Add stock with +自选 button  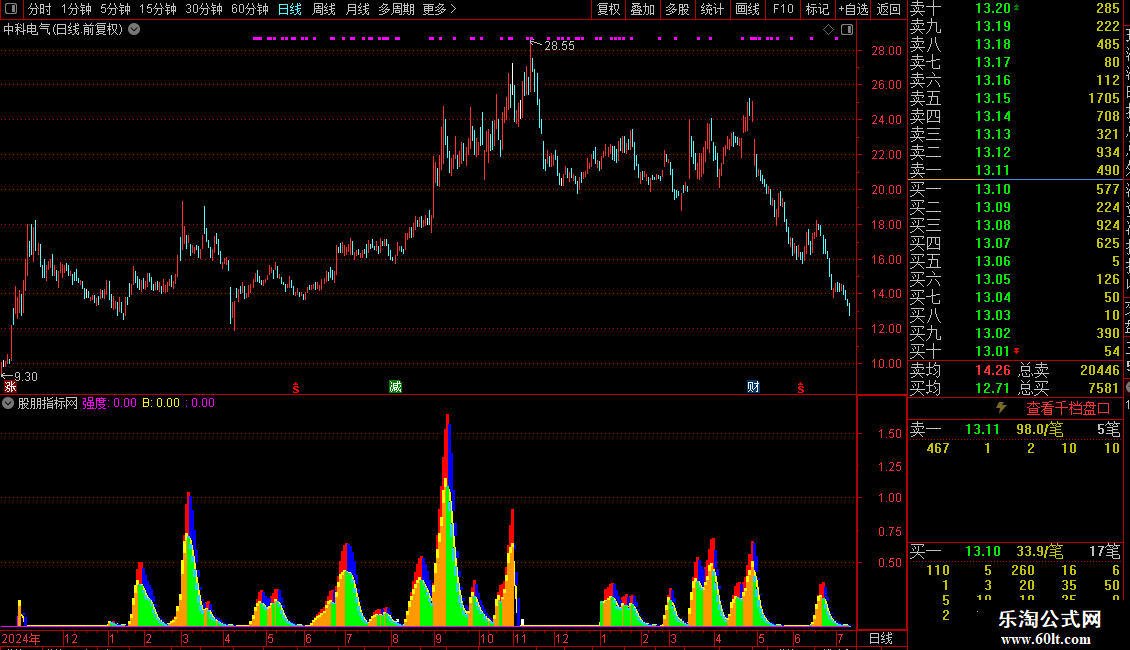click(x=853, y=9)
